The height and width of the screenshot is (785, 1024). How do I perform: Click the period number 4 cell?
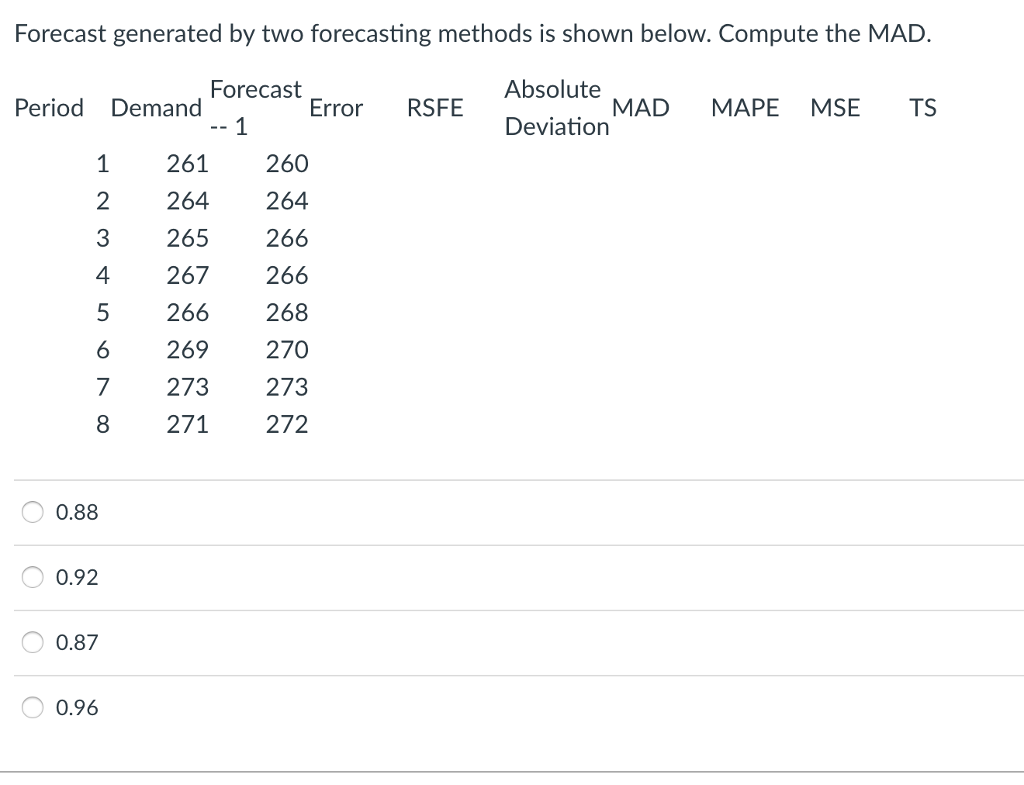[x=102, y=276]
